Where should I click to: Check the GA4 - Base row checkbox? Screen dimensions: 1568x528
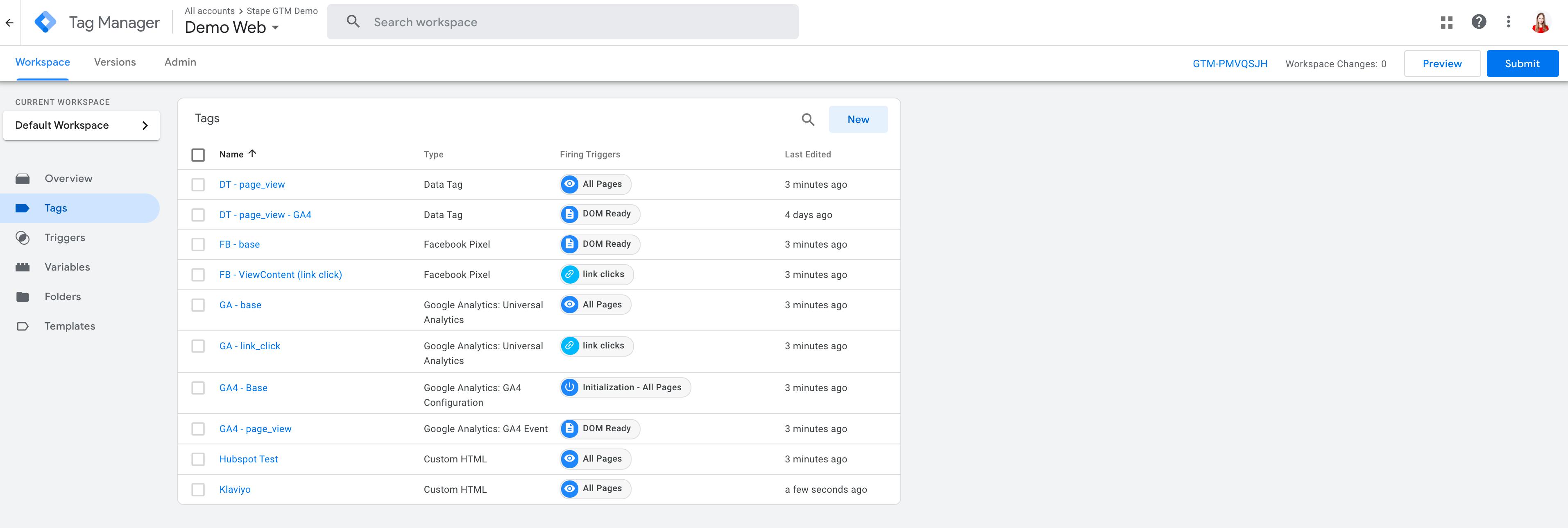click(x=198, y=388)
